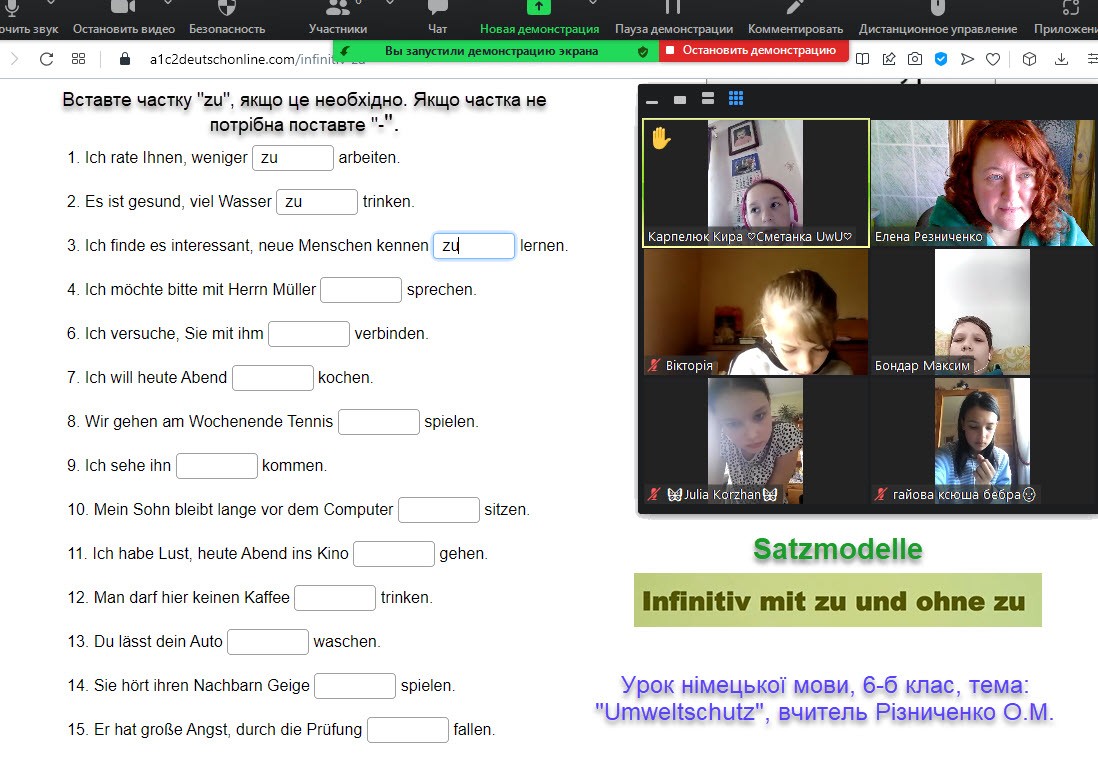Click red Остановить демонстрацию button
Viewport: 1098px width, 757px height.
pos(753,50)
